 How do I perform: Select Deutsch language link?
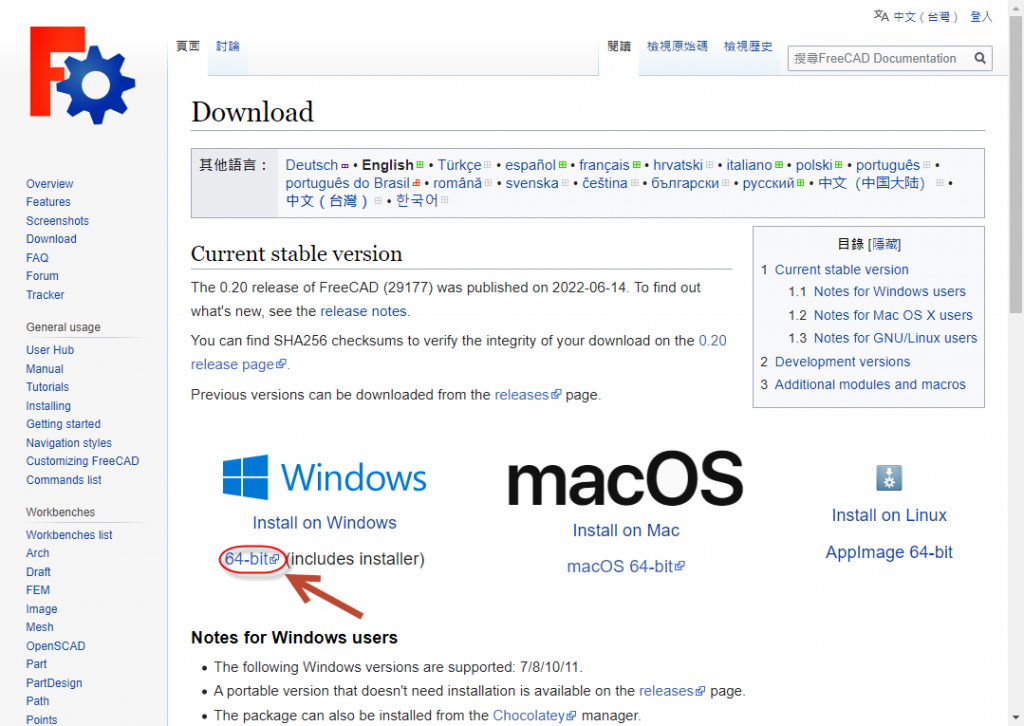pos(311,165)
